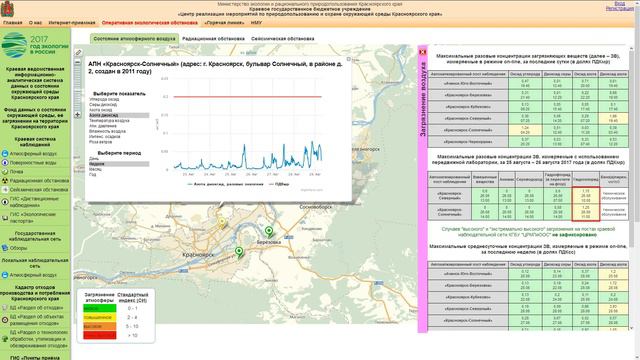The height and width of the screenshot is (360, 640).
Task: Switch to Сейсмическая обстановка tab
Action: pyautogui.click(x=283, y=39)
